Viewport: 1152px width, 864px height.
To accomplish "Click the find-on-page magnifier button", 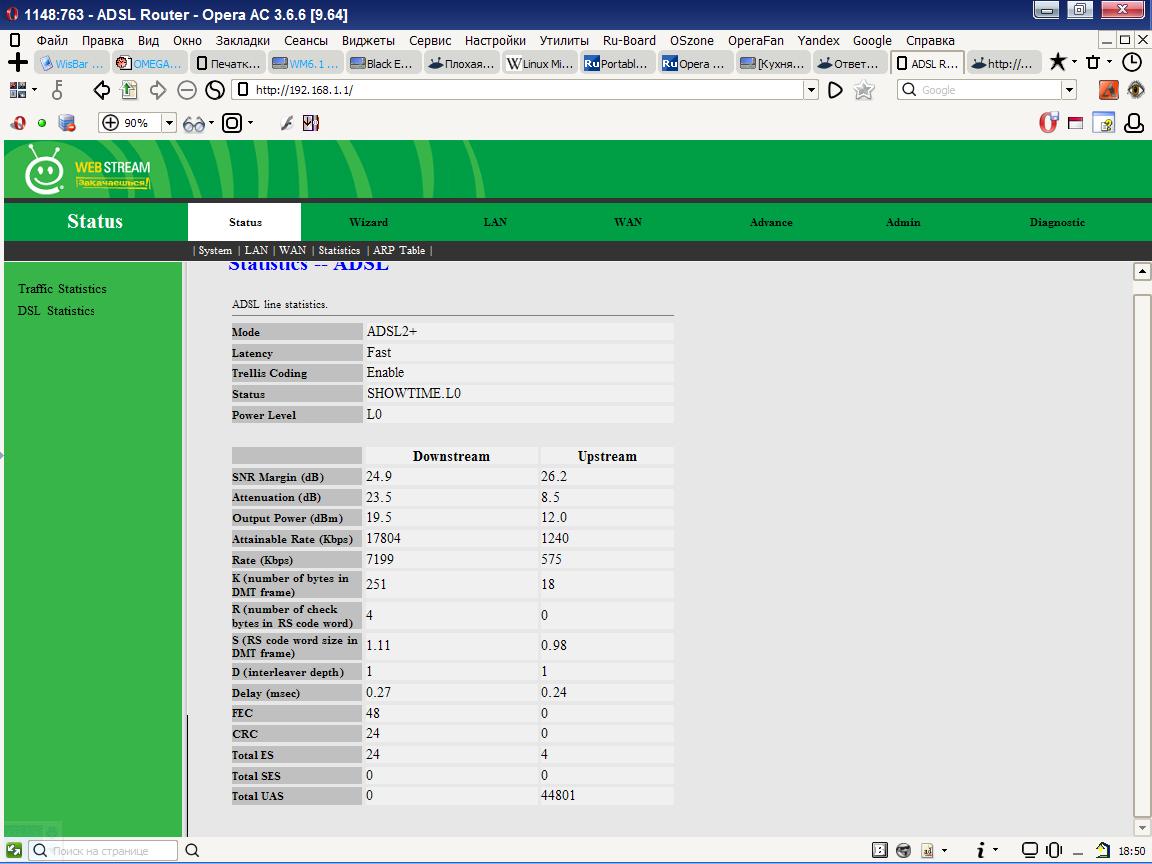I will tap(192, 850).
